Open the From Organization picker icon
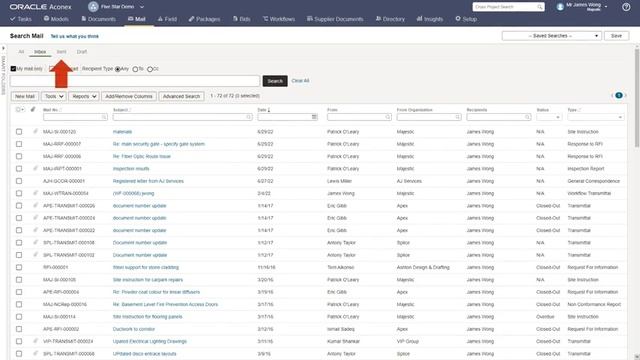 457,117
